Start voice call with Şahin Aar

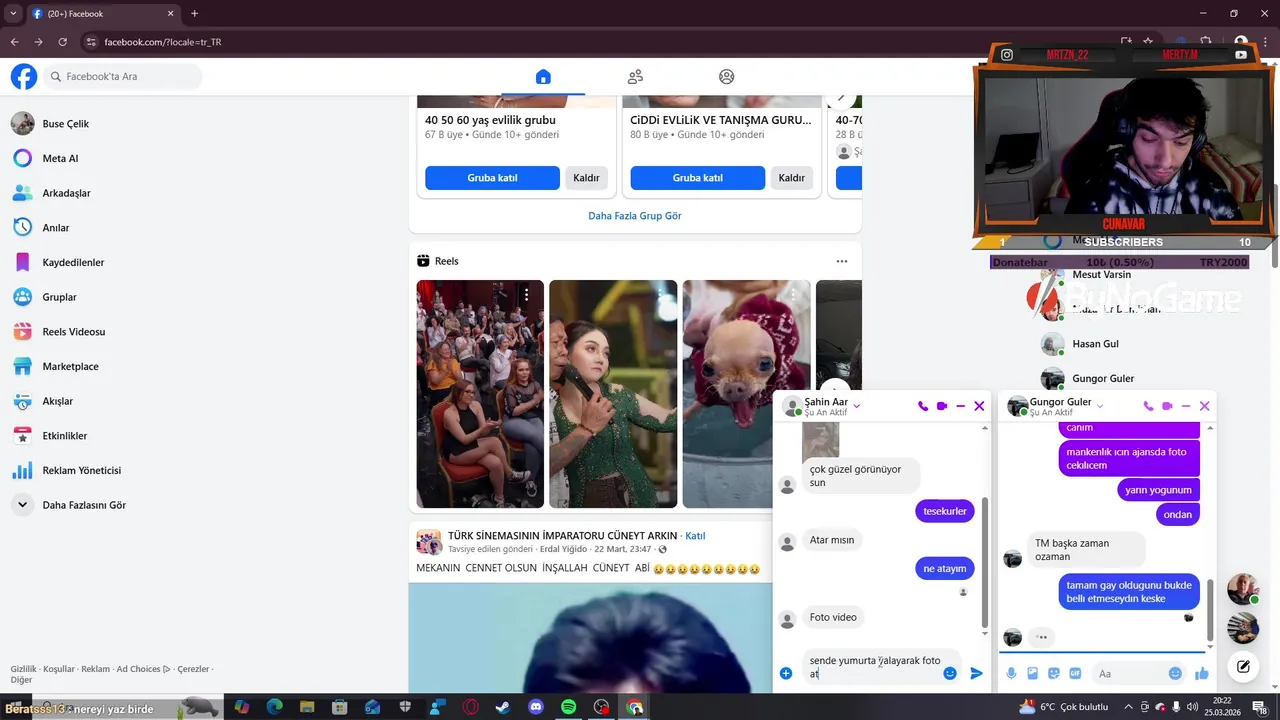coord(923,406)
